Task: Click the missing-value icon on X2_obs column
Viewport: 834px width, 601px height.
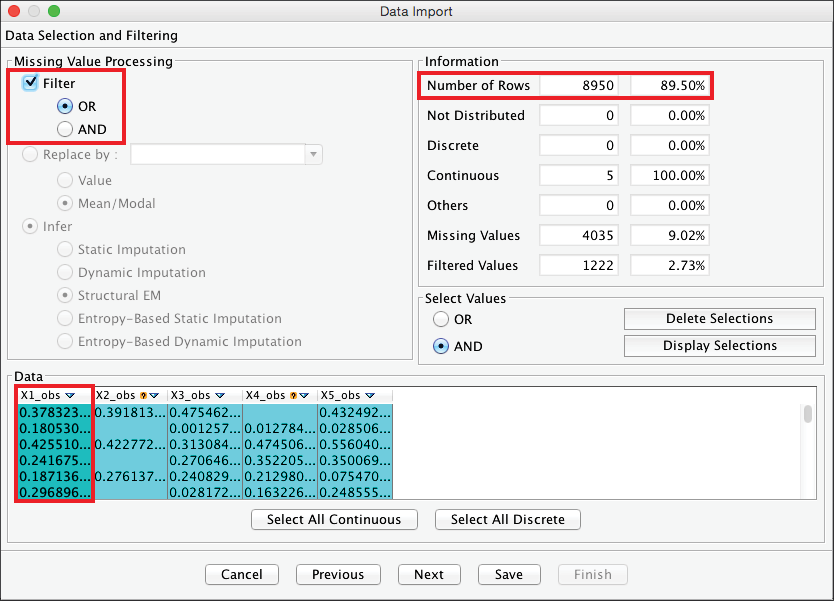Action: [x=144, y=396]
